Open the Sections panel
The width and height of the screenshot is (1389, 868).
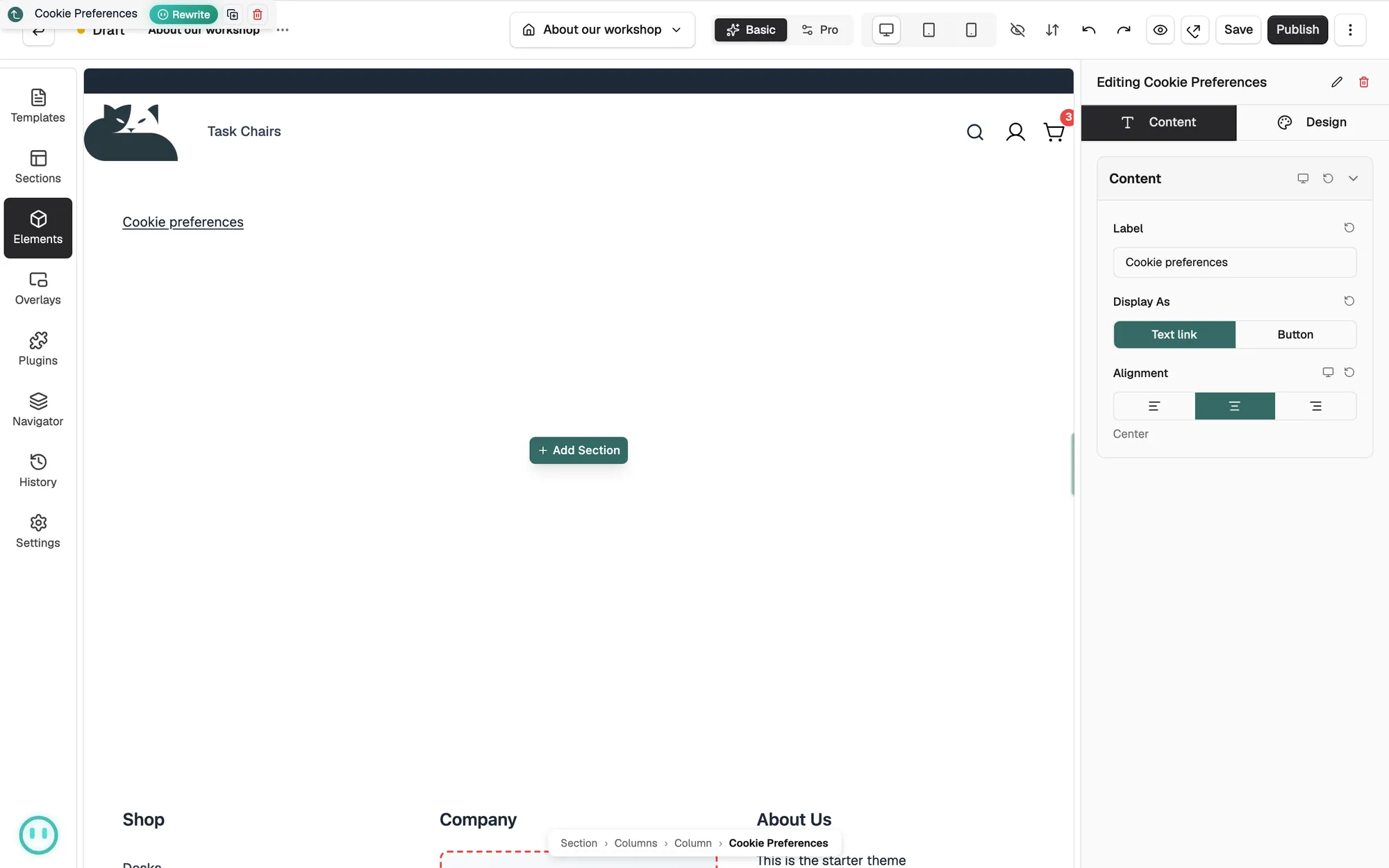(38, 167)
